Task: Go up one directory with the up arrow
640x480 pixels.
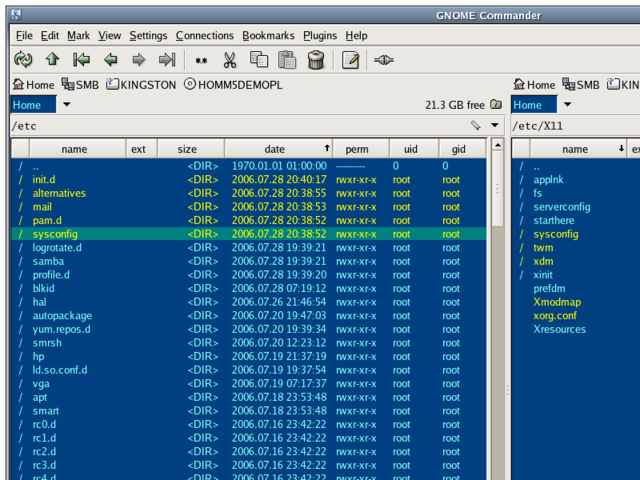Action: [x=52, y=60]
